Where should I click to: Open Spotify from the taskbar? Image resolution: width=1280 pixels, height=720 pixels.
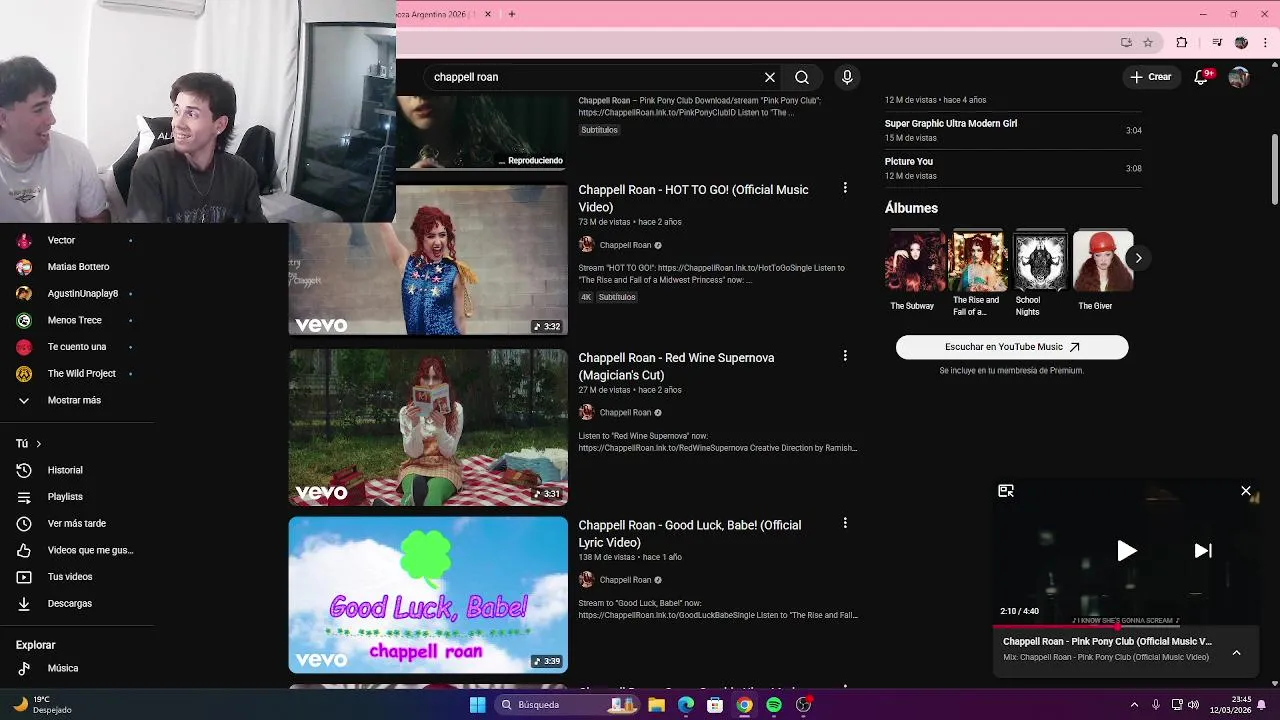(x=774, y=705)
